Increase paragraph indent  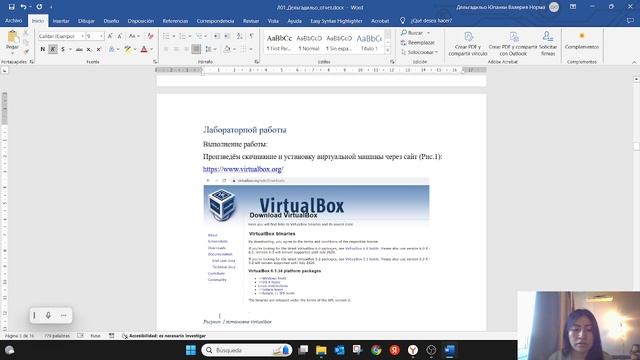click(227, 36)
